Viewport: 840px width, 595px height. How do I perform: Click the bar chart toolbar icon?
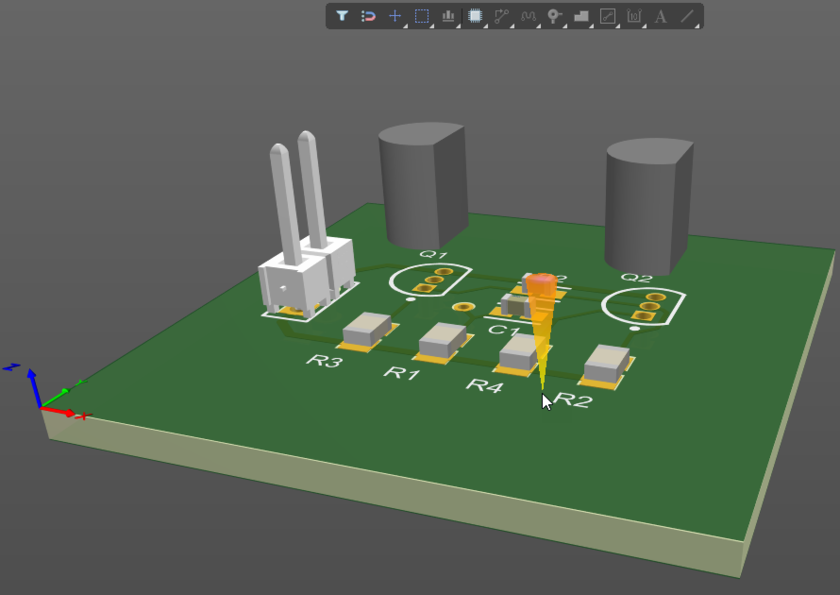coord(448,15)
